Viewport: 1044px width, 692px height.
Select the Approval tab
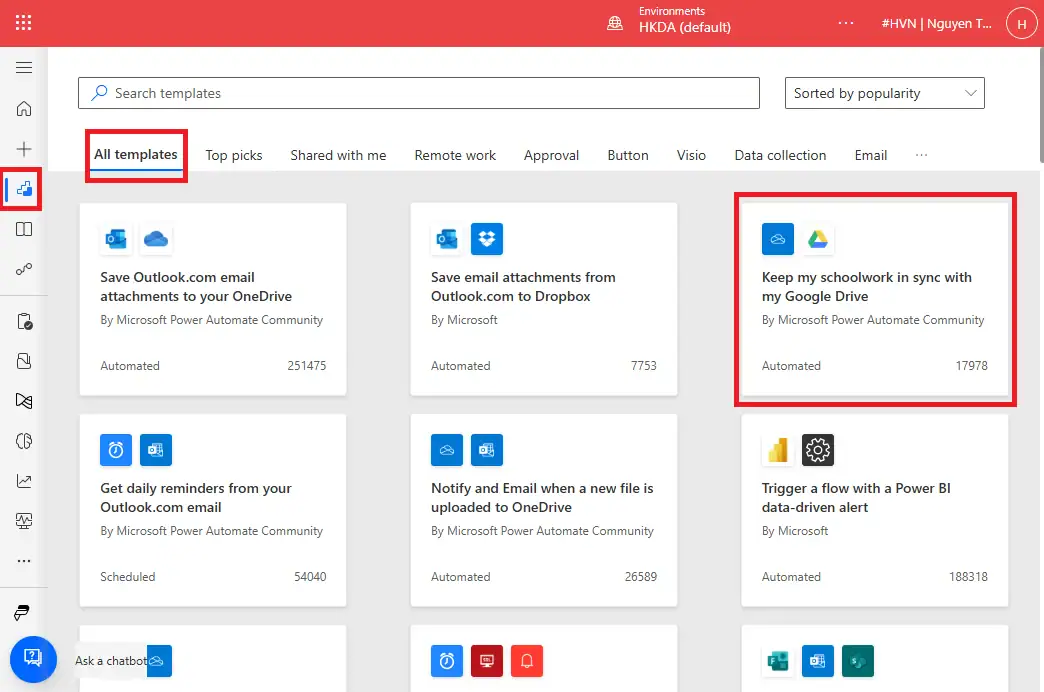click(551, 155)
